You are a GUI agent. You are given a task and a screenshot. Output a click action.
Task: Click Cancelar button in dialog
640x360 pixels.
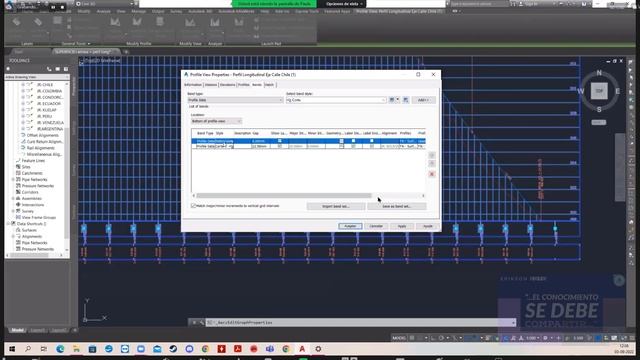(376, 226)
